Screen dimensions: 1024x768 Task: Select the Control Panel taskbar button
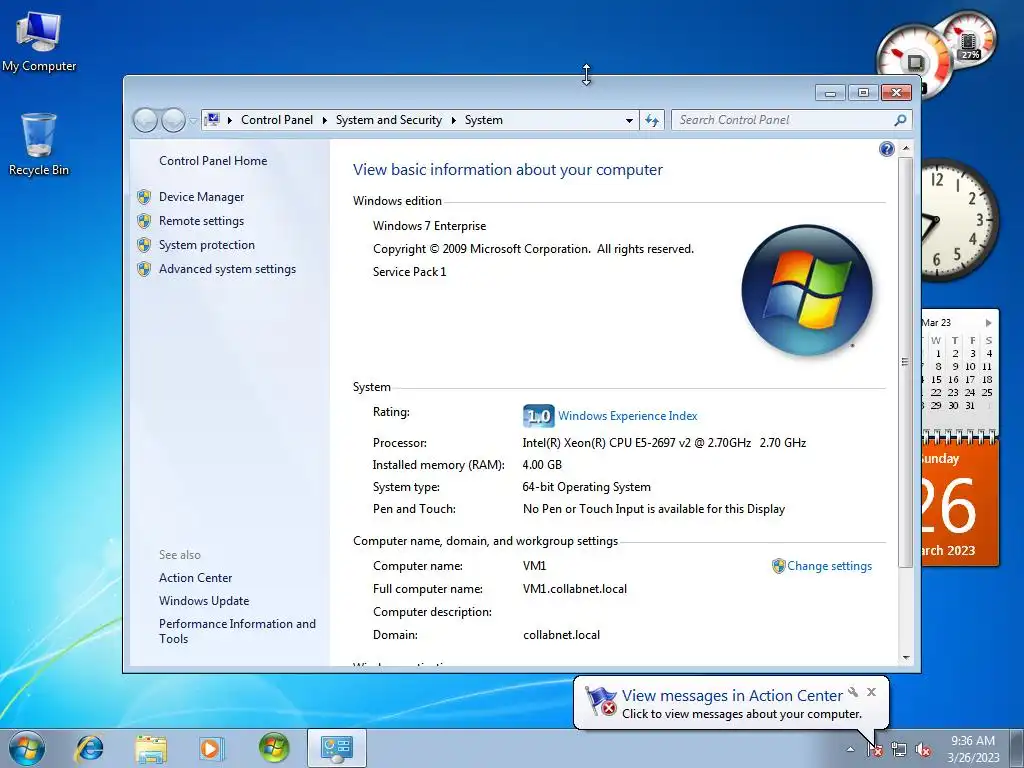point(336,748)
